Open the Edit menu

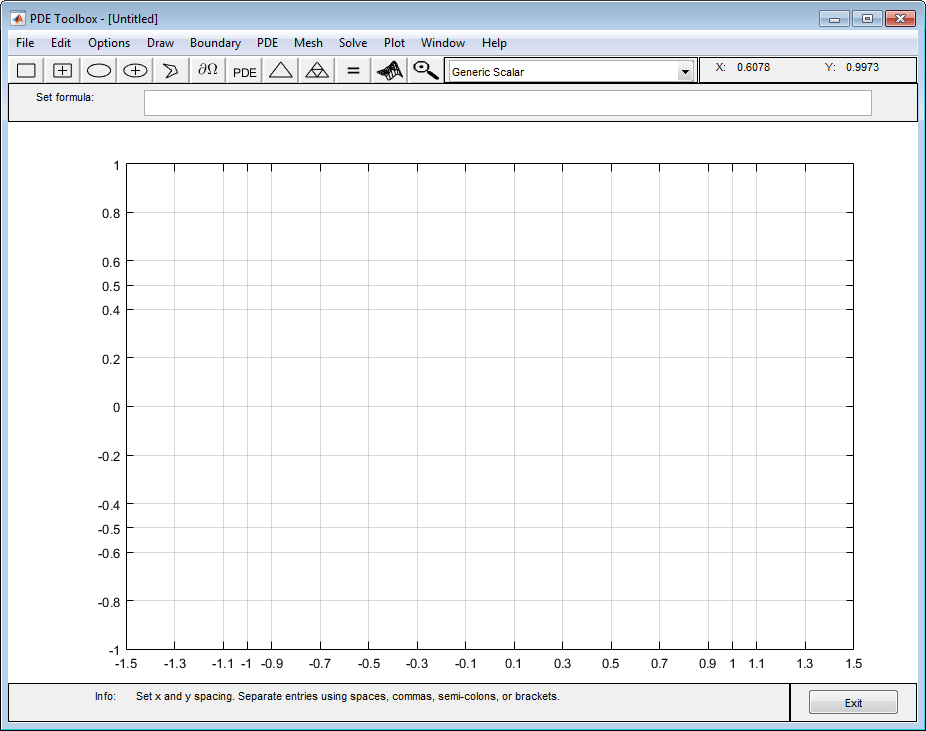(x=61, y=43)
